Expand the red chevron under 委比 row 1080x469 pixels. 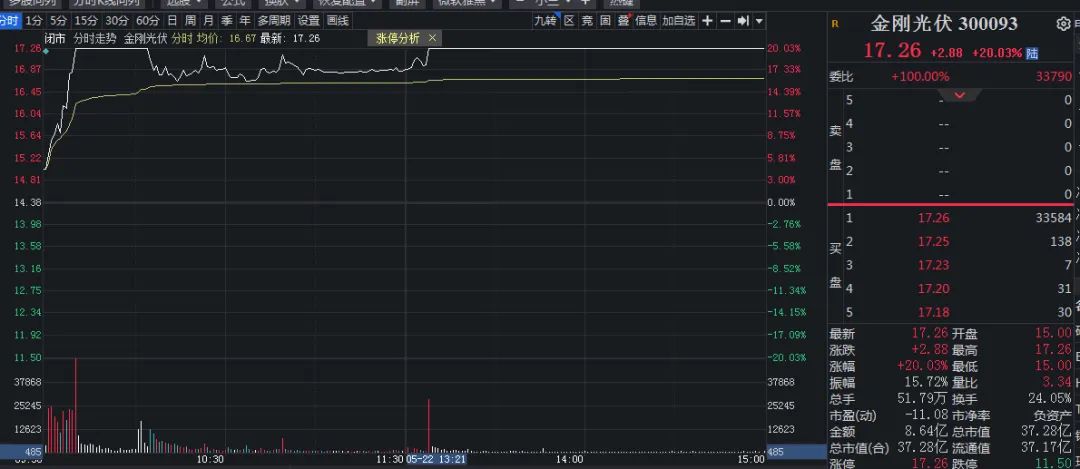(x=960, y=95)
